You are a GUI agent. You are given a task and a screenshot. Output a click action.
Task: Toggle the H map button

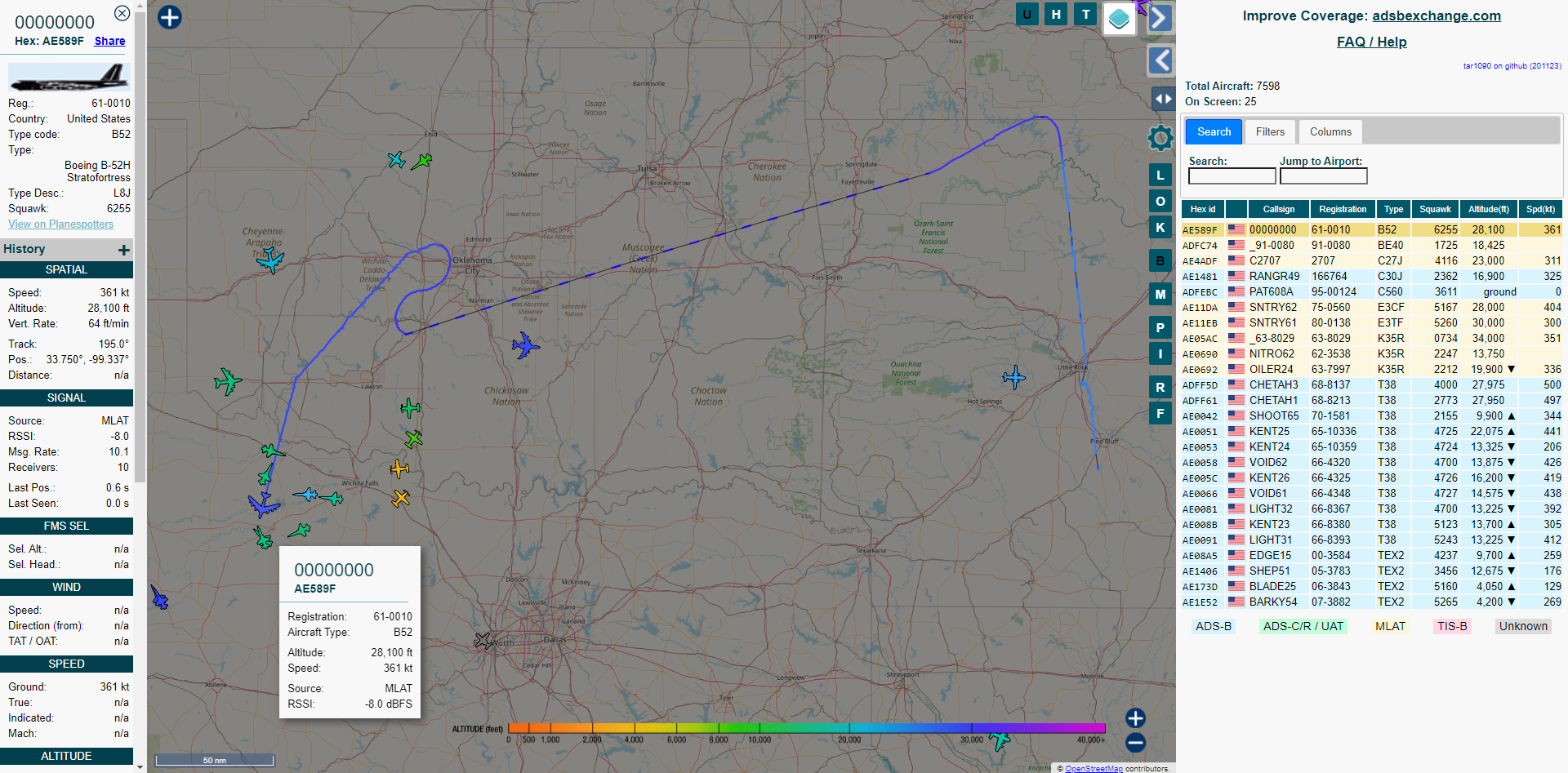coord(1057,14)
